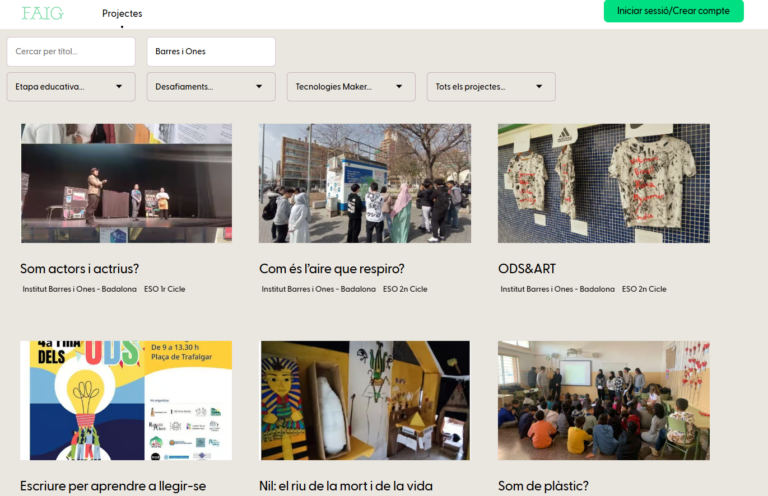Screen dimensions: 768x496
Task: Open the Desafiaments dropdown
Action: click(211, 87)
